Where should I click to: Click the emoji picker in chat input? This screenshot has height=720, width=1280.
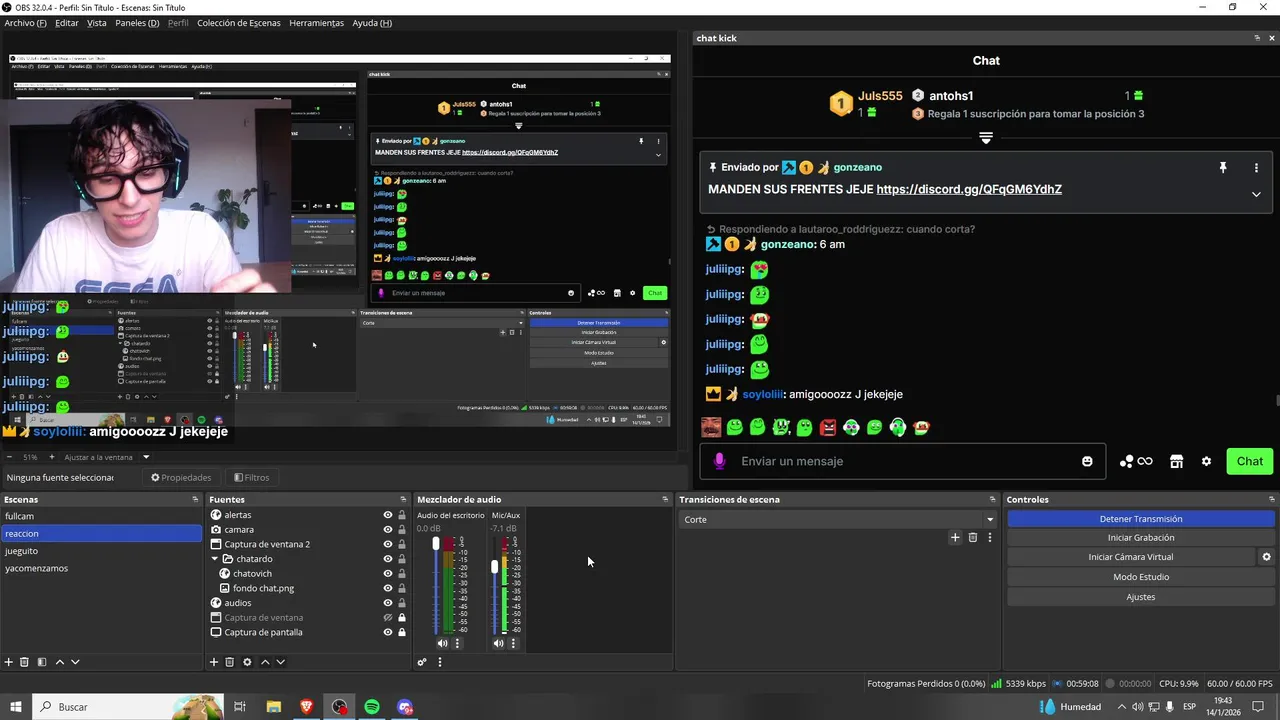(1087, 461)
